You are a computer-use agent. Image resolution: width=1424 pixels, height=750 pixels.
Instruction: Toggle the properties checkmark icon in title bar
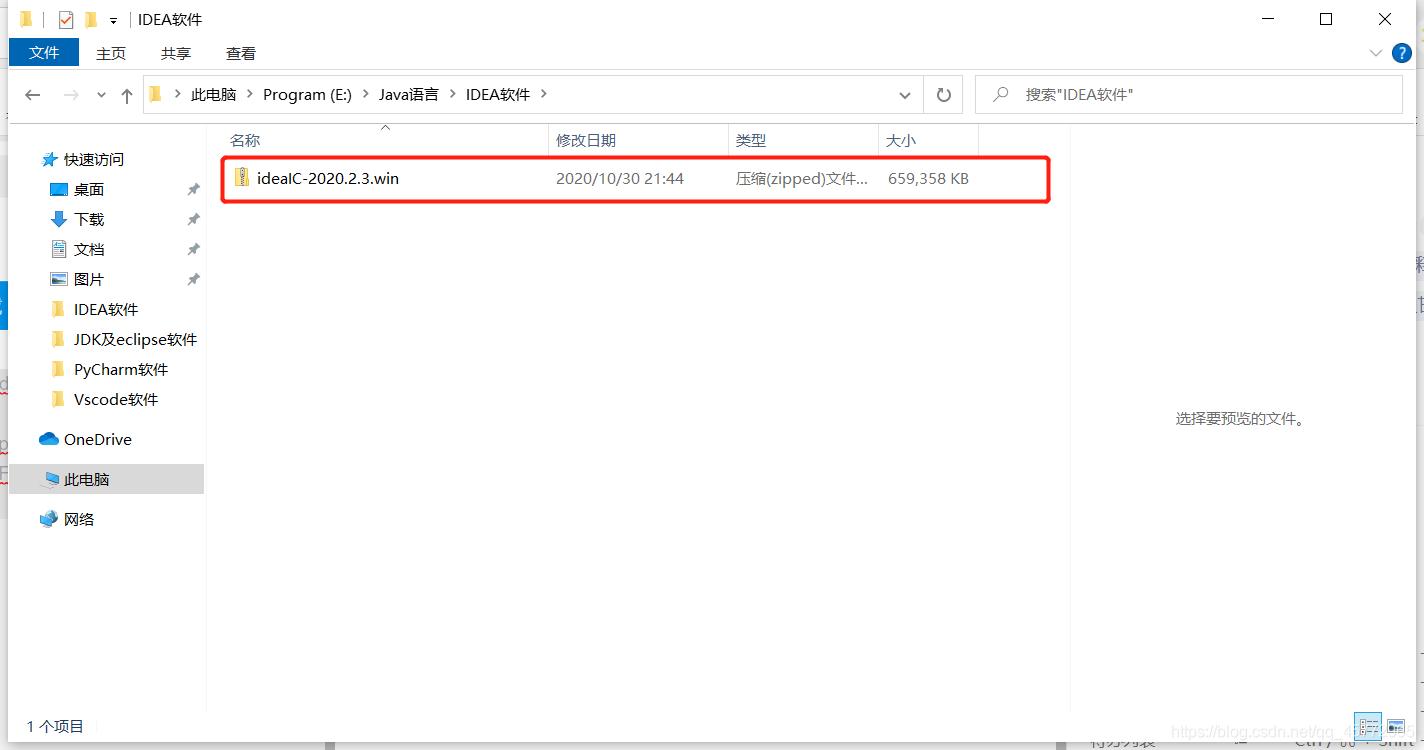66,19
